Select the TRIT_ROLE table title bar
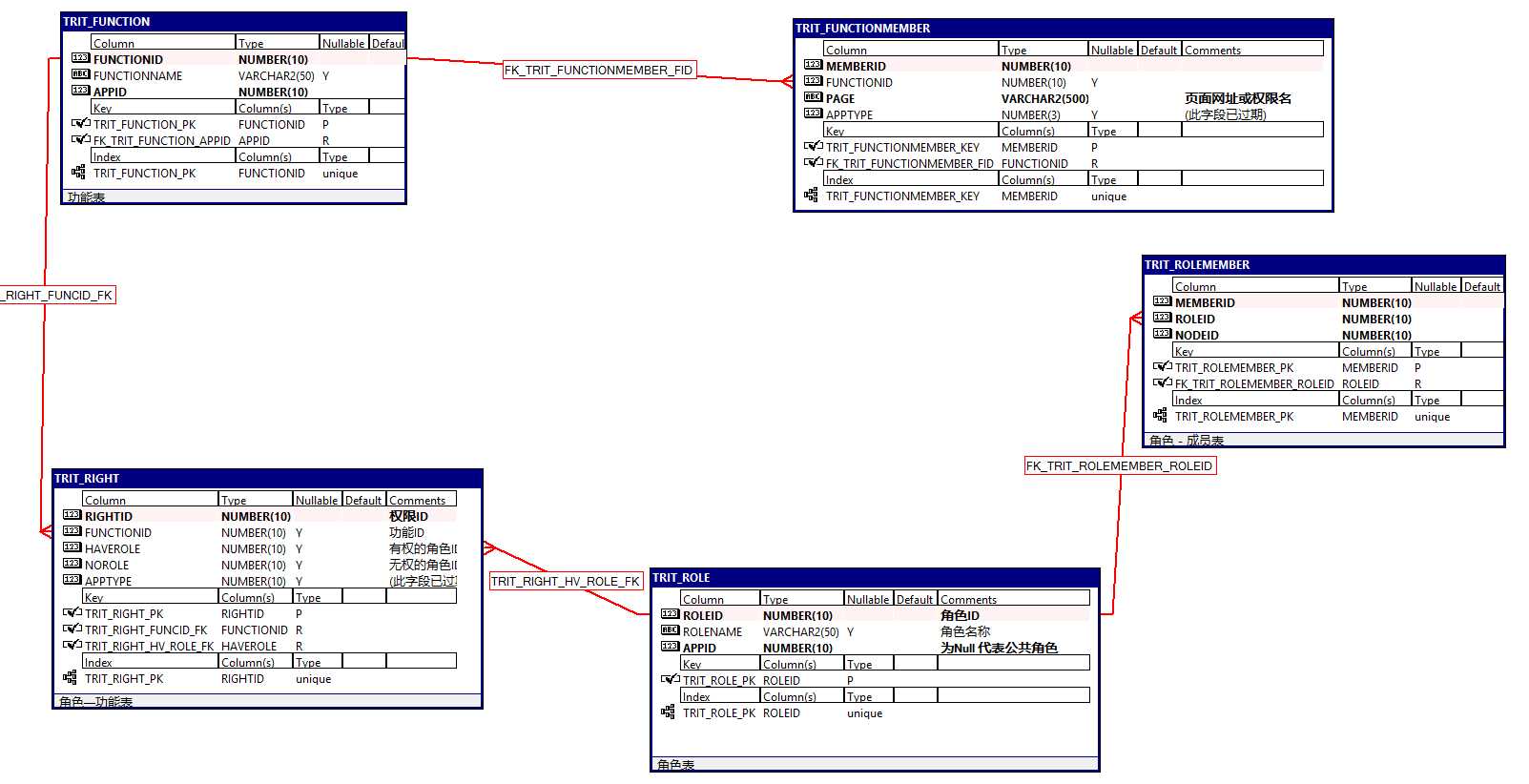1529x784 pixels. click(875, 577)
